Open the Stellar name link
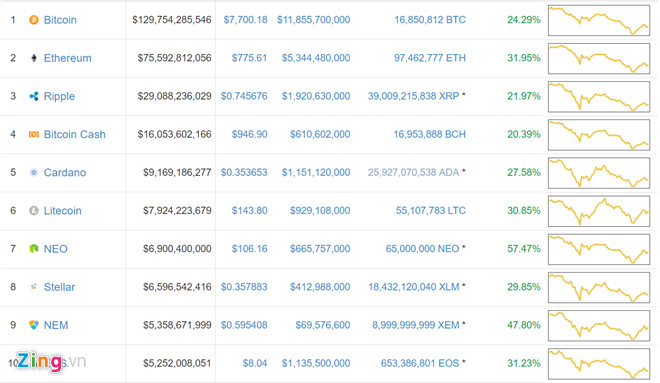The width and height of the screenshot is (660, 383). pos(59,287)
